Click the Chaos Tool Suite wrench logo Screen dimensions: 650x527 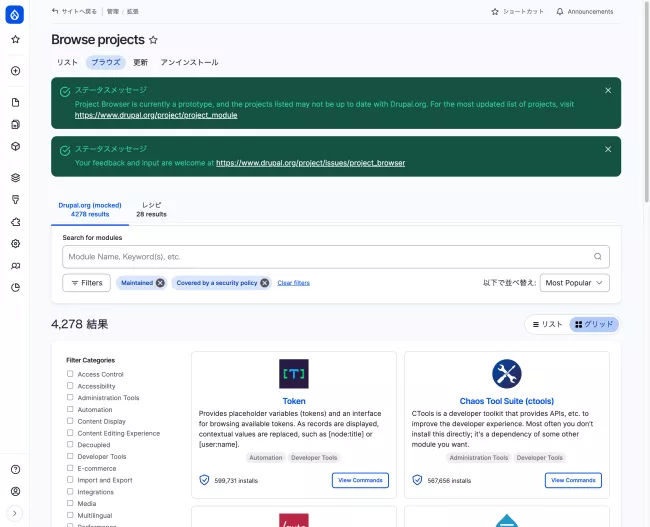point(507,374)
